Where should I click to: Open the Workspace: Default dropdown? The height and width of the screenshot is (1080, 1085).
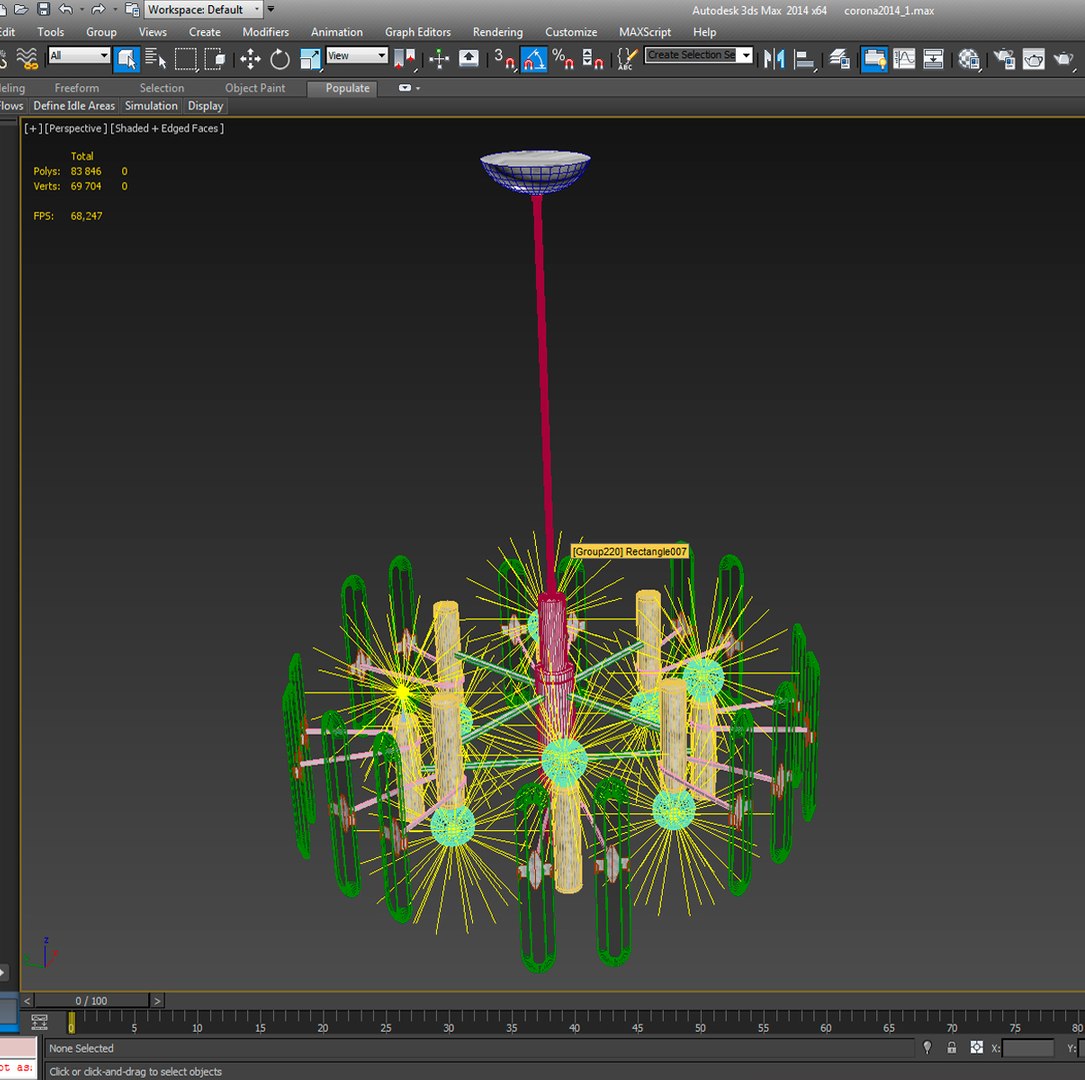pos(203,10)
